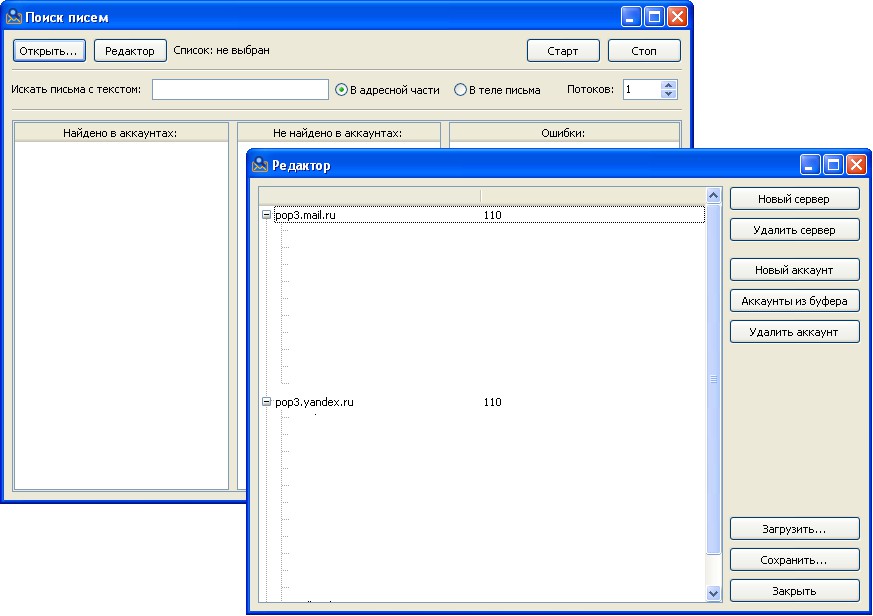Click the Не найдено в аккаунтах header

338,133
